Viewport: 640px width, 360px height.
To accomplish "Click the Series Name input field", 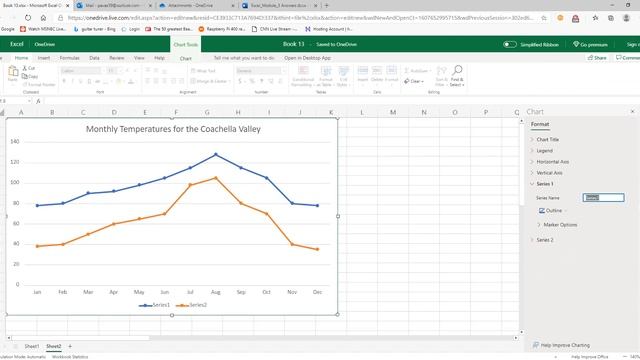I will 603,198.
